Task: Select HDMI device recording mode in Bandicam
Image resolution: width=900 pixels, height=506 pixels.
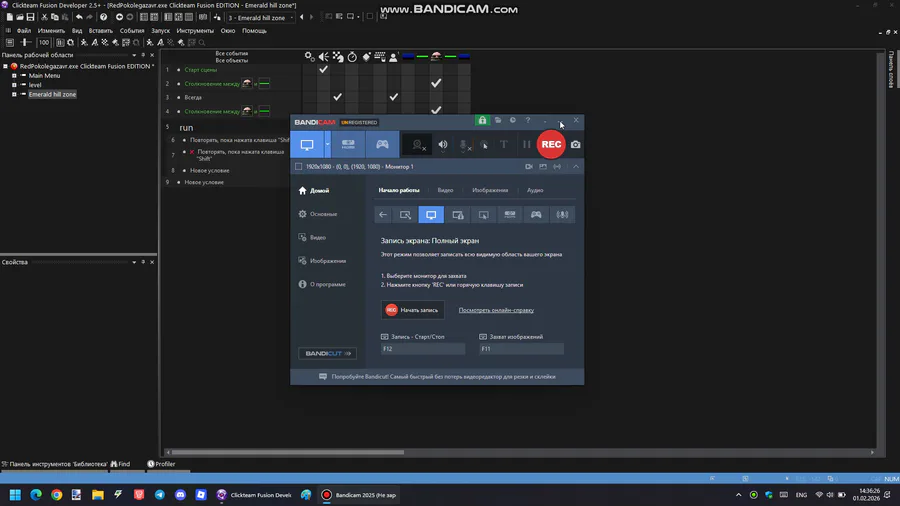Action: tap(348, 145)
